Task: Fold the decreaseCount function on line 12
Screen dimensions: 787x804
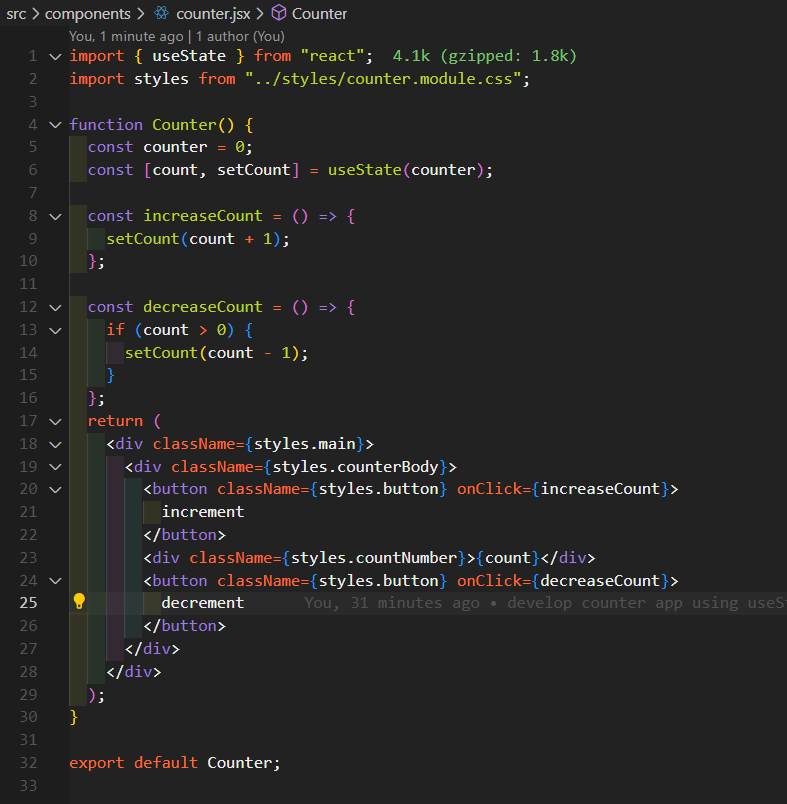Action: click(x=55, y=308)
